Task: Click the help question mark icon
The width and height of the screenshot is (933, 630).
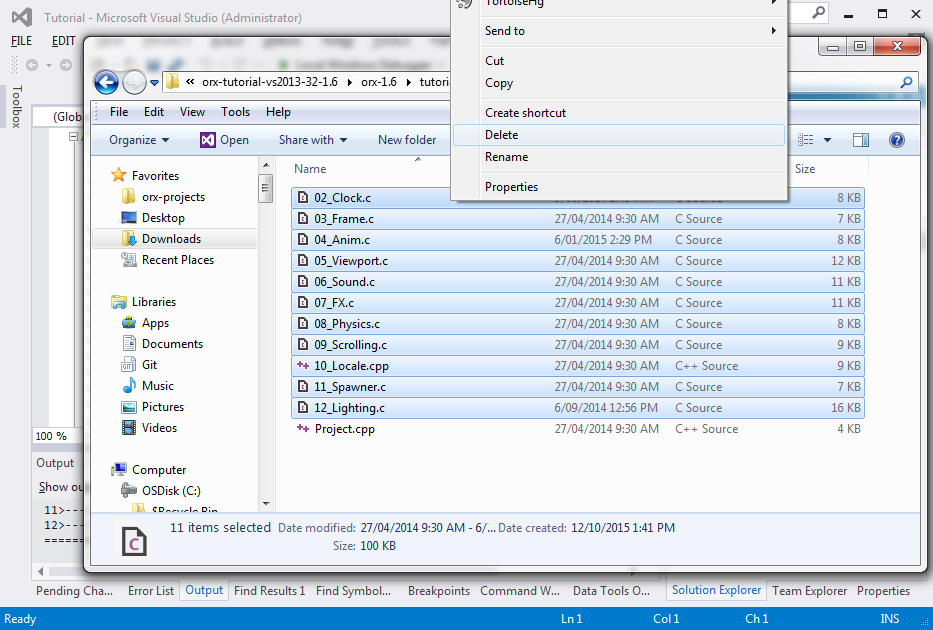Action: pos(896,140)
